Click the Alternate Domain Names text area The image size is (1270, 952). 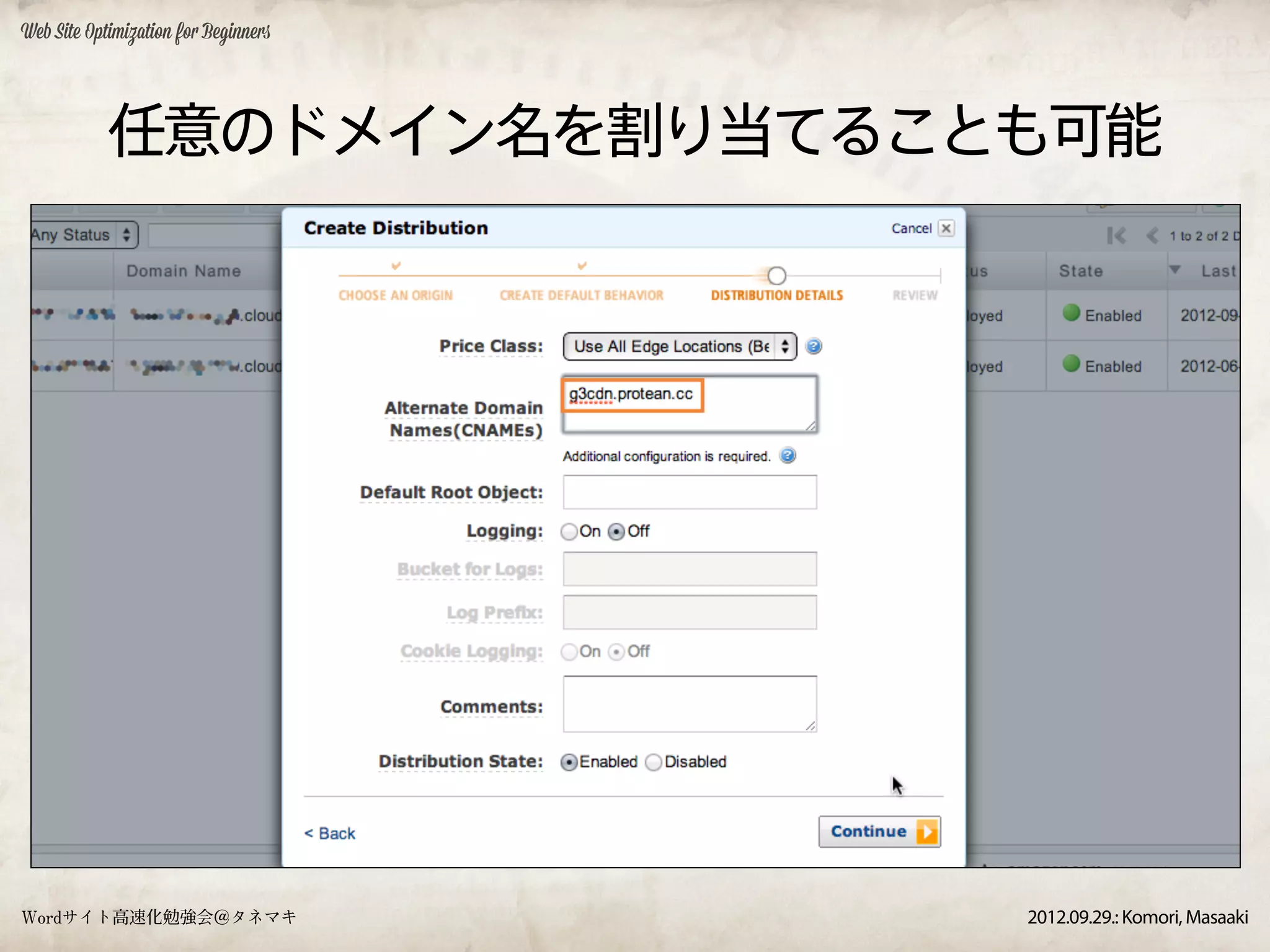pyautogui.click(x=690, y=404)
